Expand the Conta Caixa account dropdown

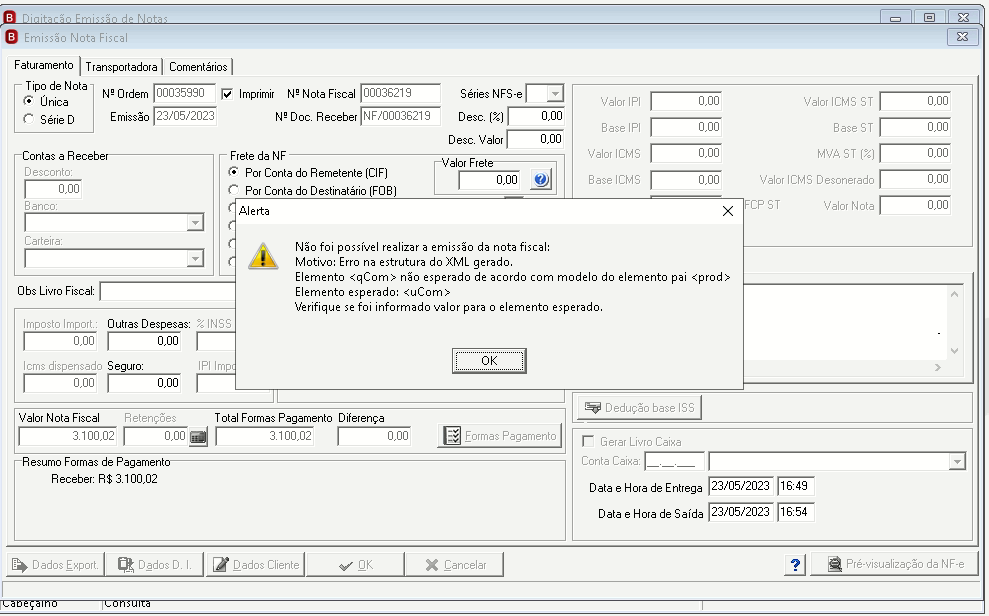[957, 462]
